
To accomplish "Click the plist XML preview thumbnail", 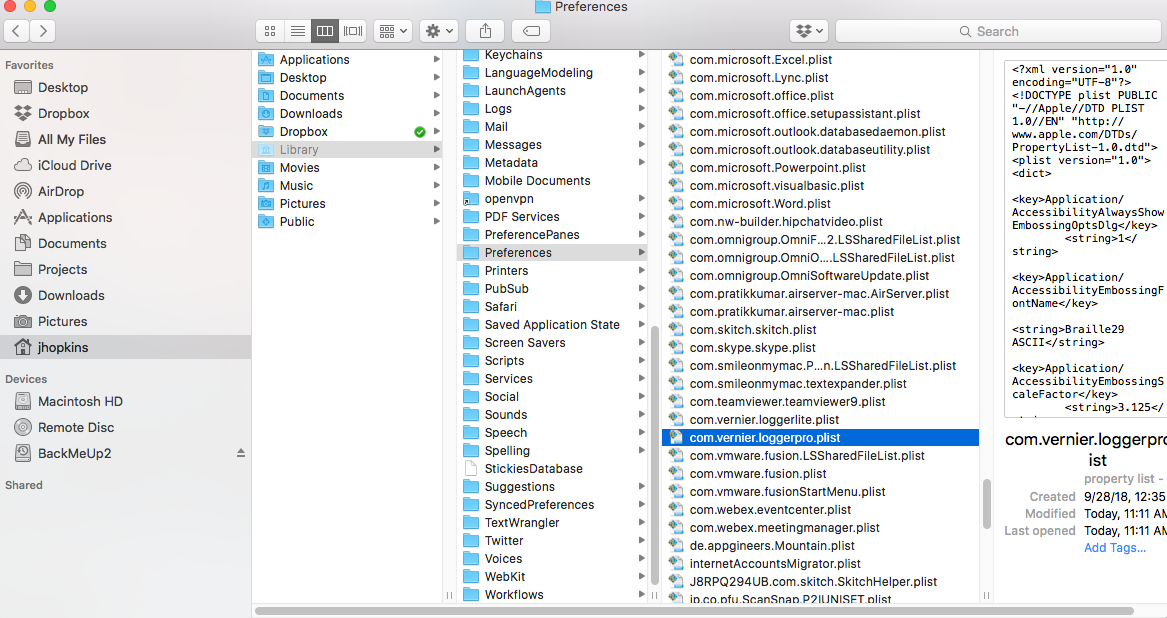I will [1085, 239].
